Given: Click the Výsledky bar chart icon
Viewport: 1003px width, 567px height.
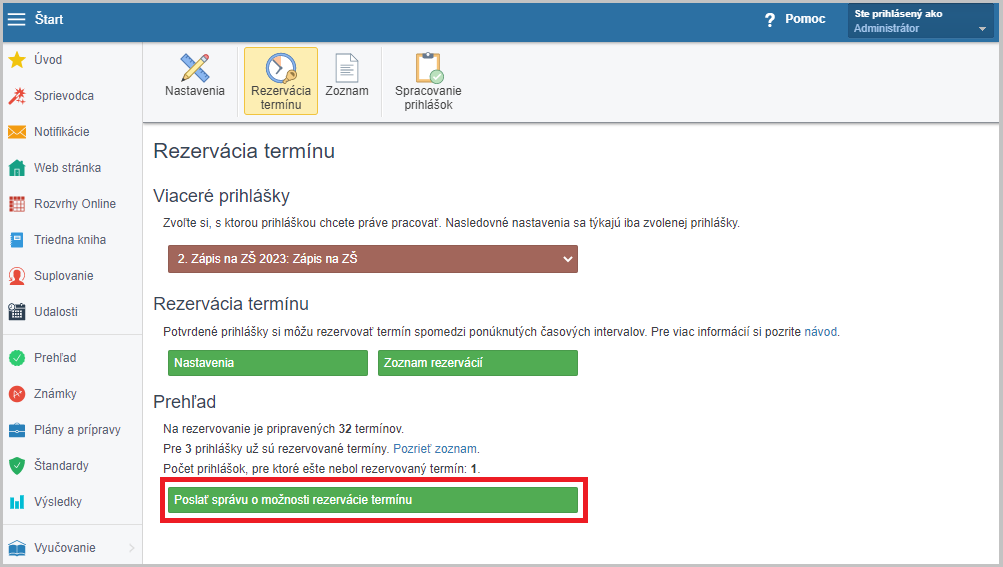Looking at the screenshot, I should 17,502.
